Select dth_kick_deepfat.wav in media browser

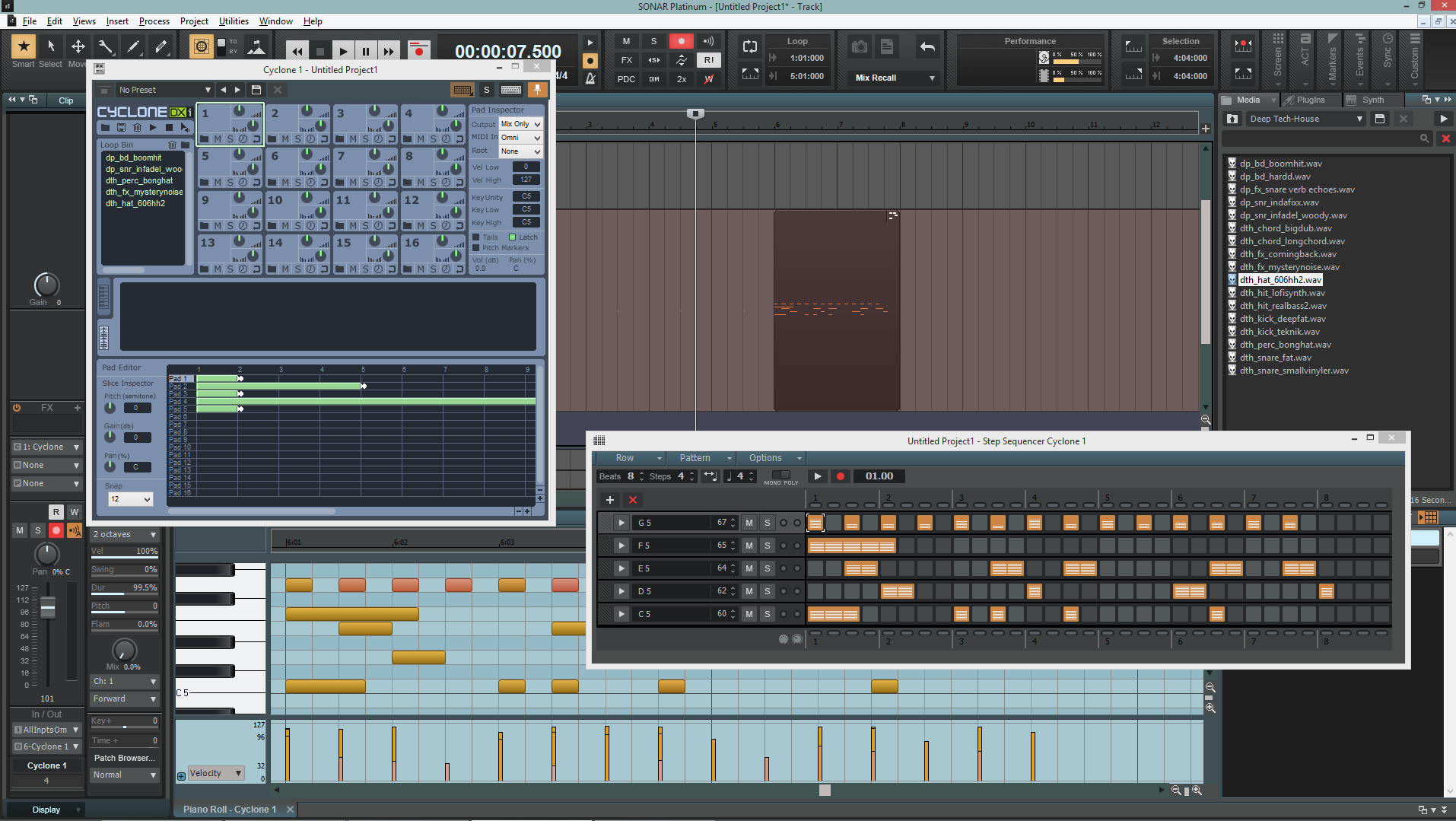coord(1282,319)
